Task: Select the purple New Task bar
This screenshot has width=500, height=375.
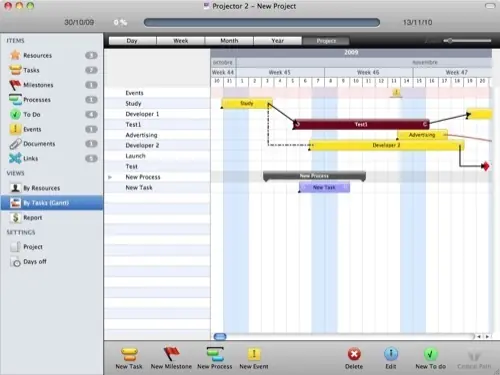Action: pyautogui.click(x=324, y=188)
